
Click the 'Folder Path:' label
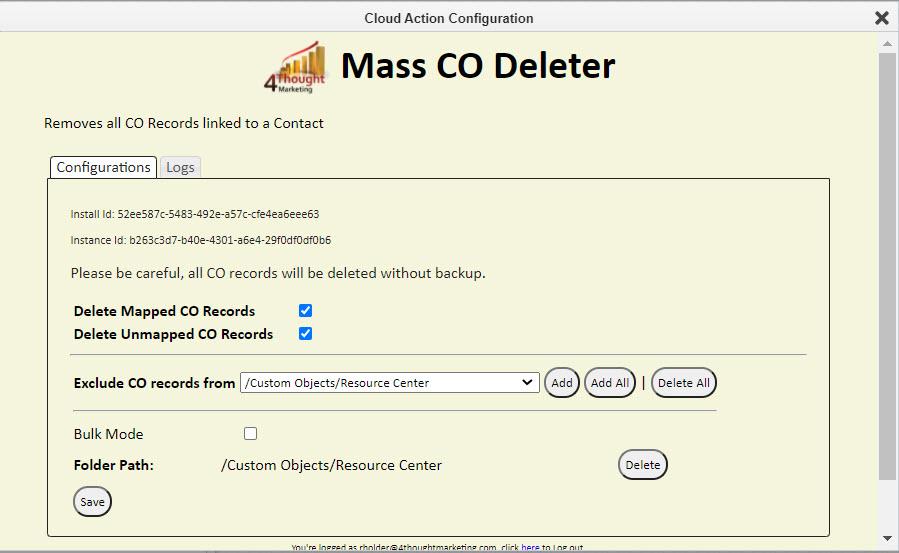click(x=114, y=465)
